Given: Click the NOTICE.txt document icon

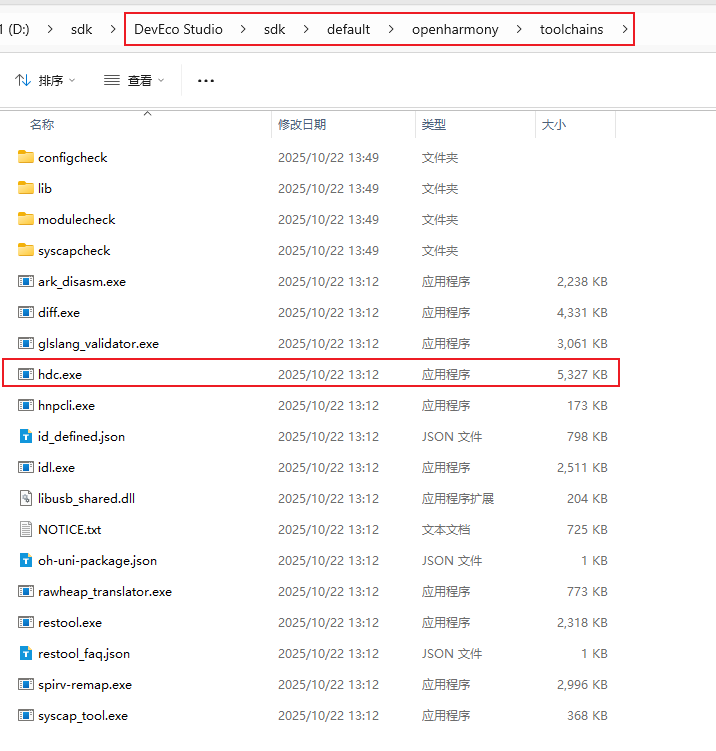Looking at the screenshot, I should [26, 529].
